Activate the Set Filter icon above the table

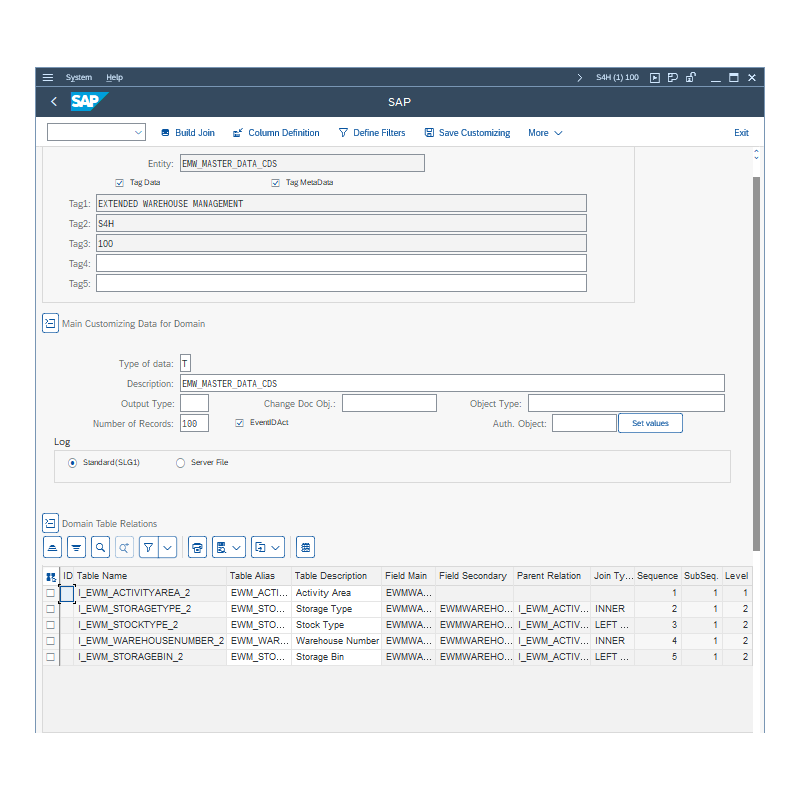[x=148, y=547]
